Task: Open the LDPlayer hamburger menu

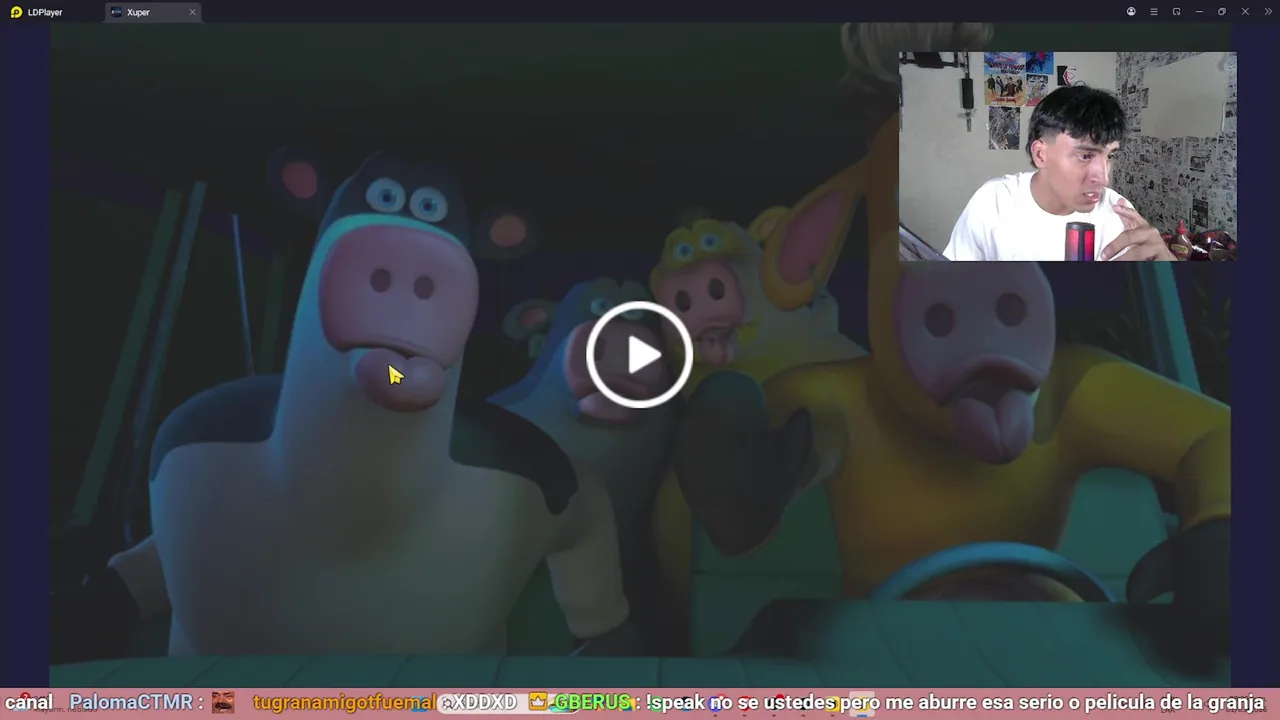Action: 1153,12
